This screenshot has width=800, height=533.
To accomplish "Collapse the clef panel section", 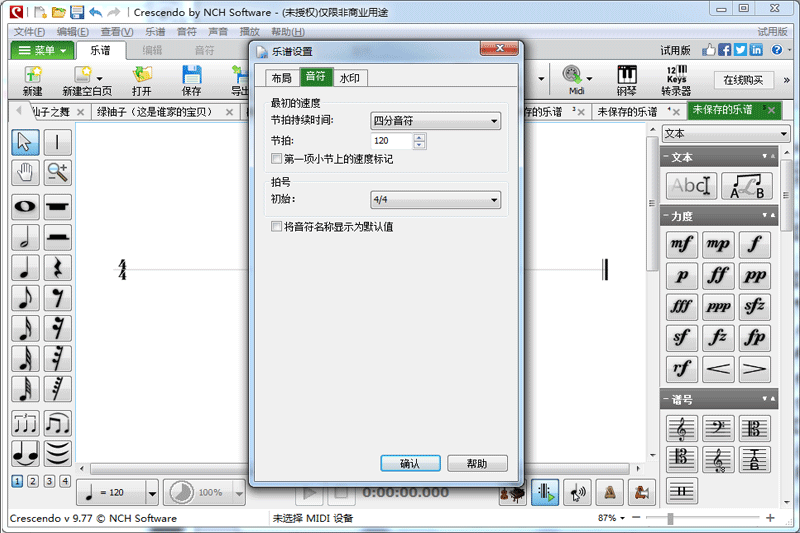I will point(666,400).
